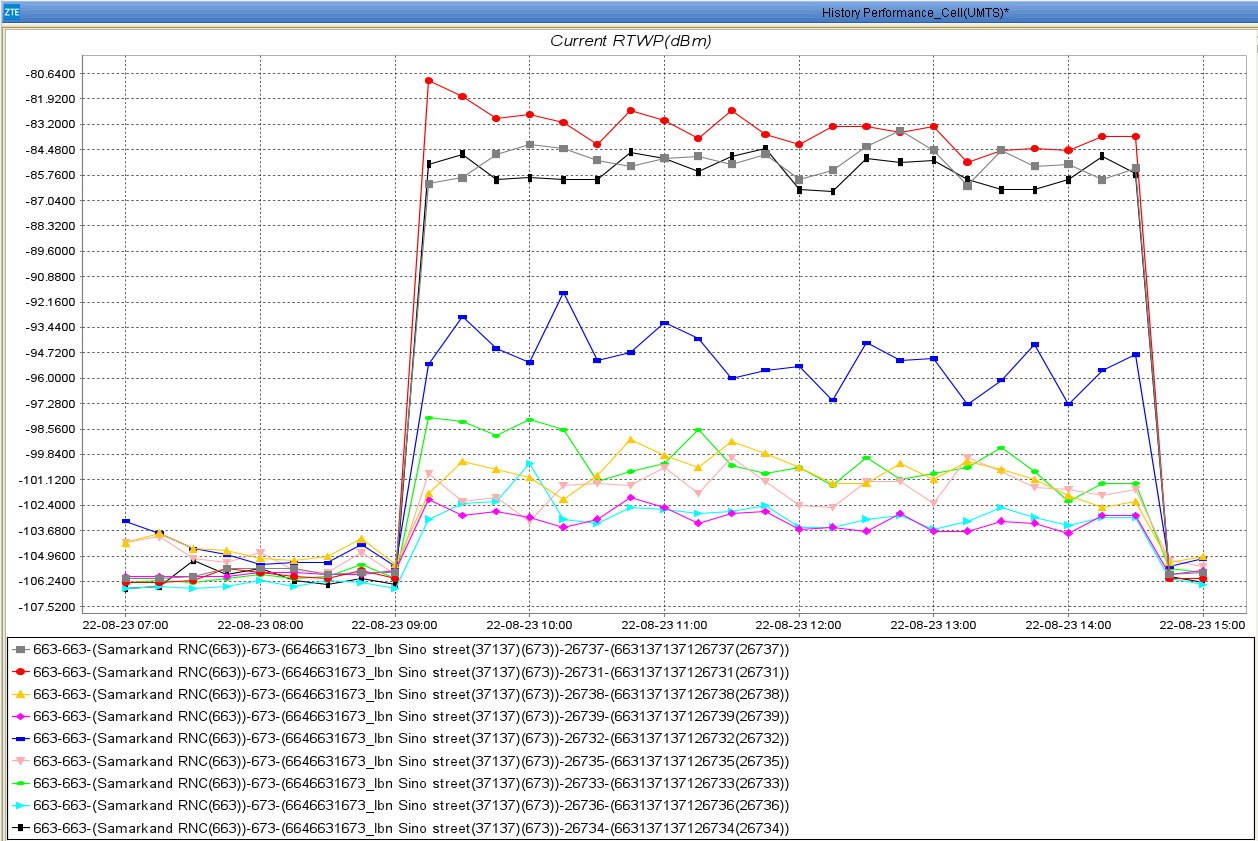Click the red series peak data point
Image resolution: width=1258 pixels, height=841 pixels.
[429, 80]
